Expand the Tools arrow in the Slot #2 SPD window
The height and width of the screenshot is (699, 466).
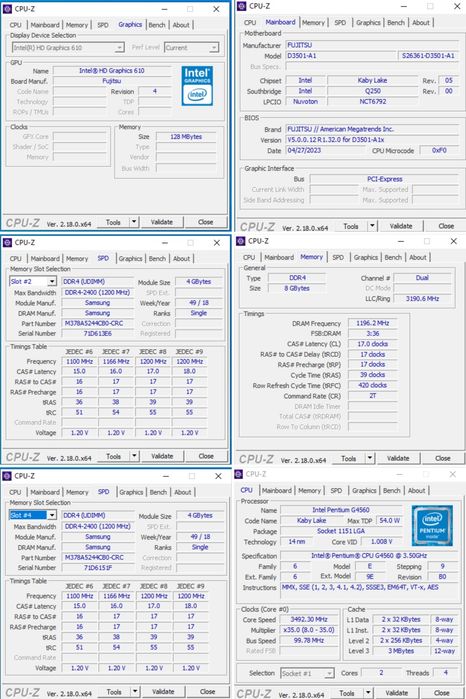pyautogui.click(x=134, y=456)
